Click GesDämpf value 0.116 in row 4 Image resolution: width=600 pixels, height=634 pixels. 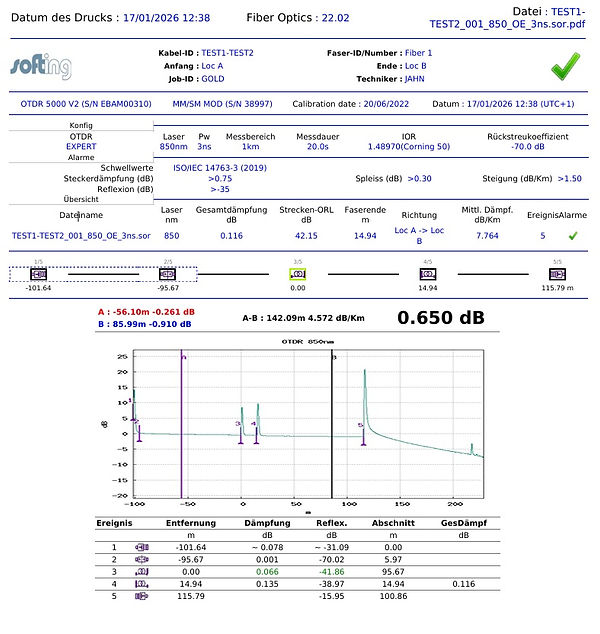point(463,584)
